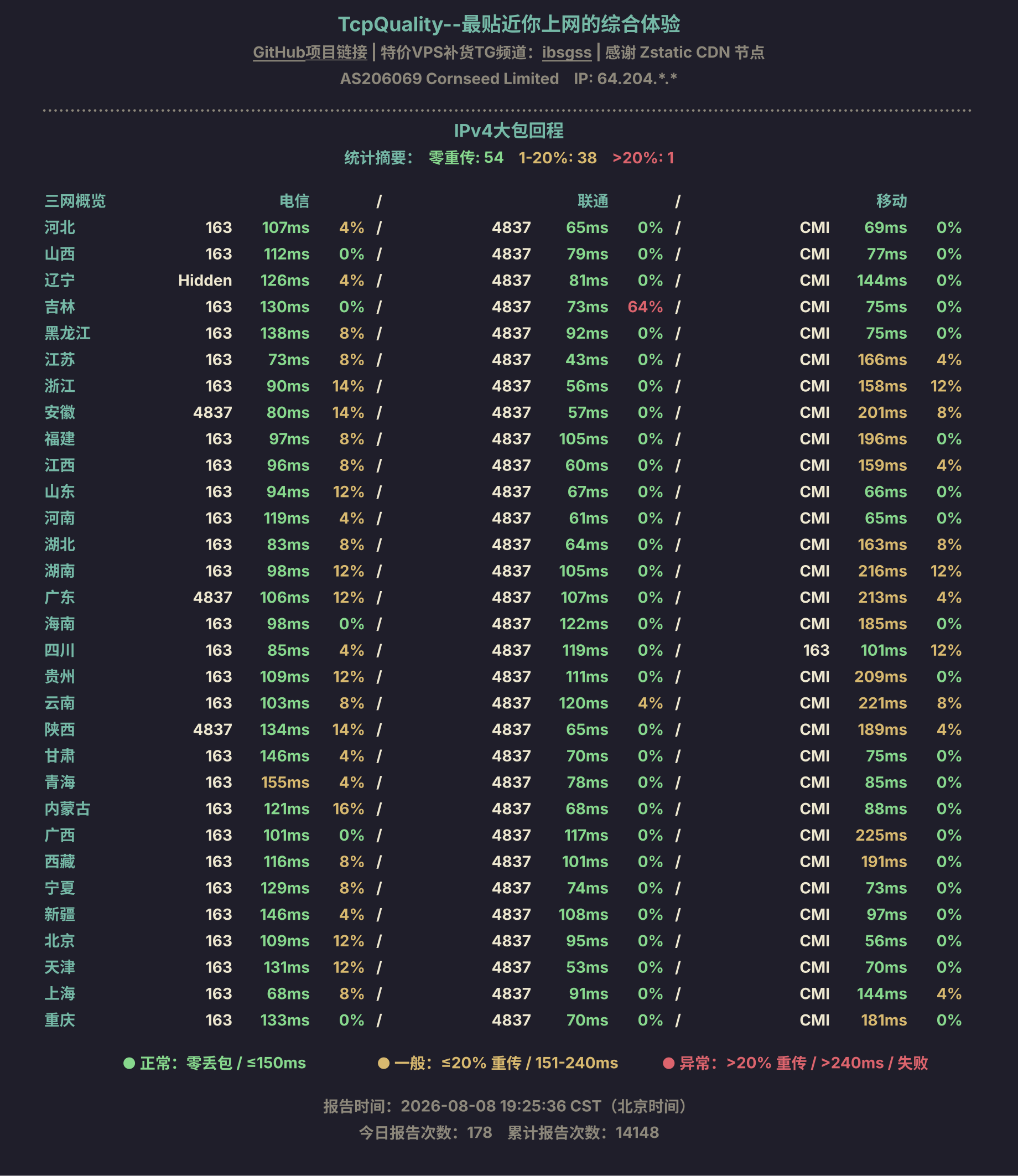Viewport: 1018px width, 1176px height.
Task: Click the 61ms latency in 河南 row
Action: (x=589, y=518)
